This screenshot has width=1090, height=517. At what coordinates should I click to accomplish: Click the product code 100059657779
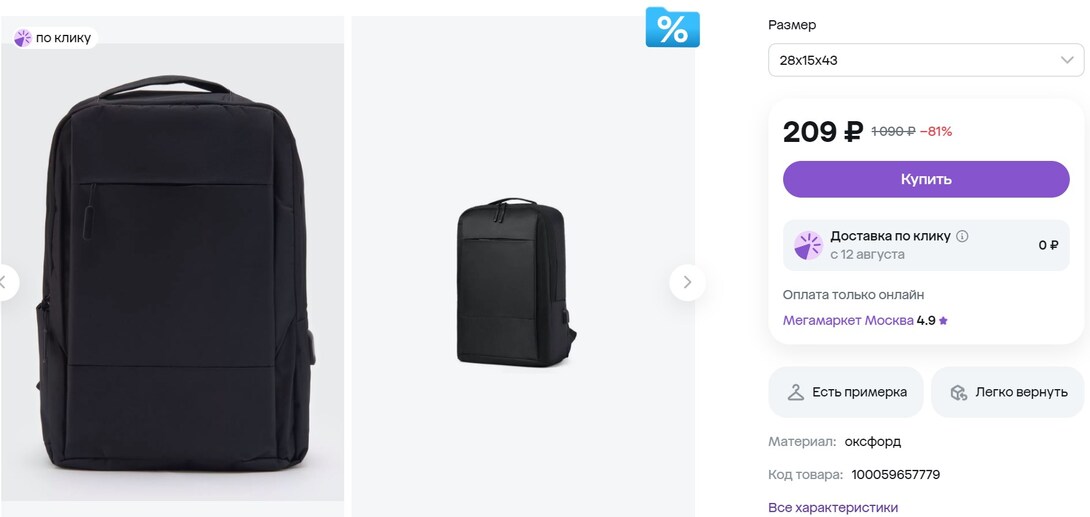pos(895,474)
